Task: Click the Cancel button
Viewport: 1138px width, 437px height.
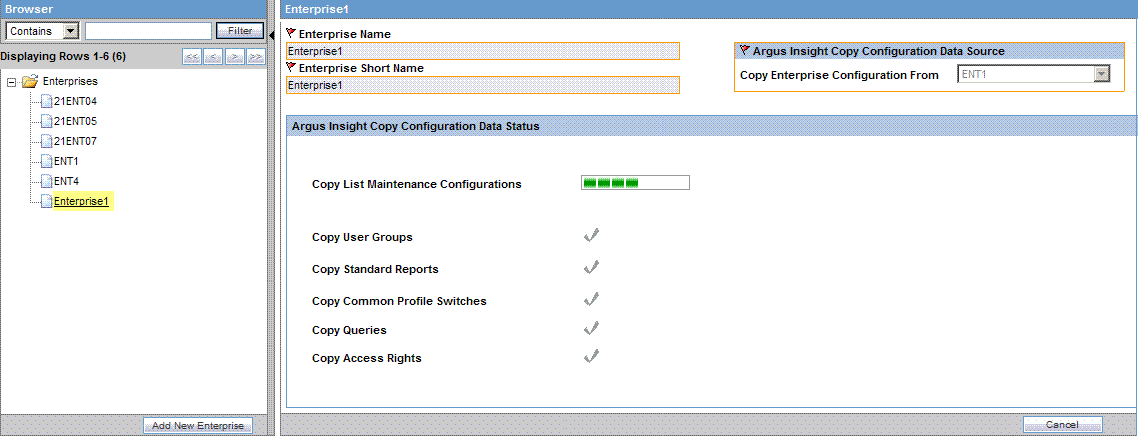Action: point(1063,425)
